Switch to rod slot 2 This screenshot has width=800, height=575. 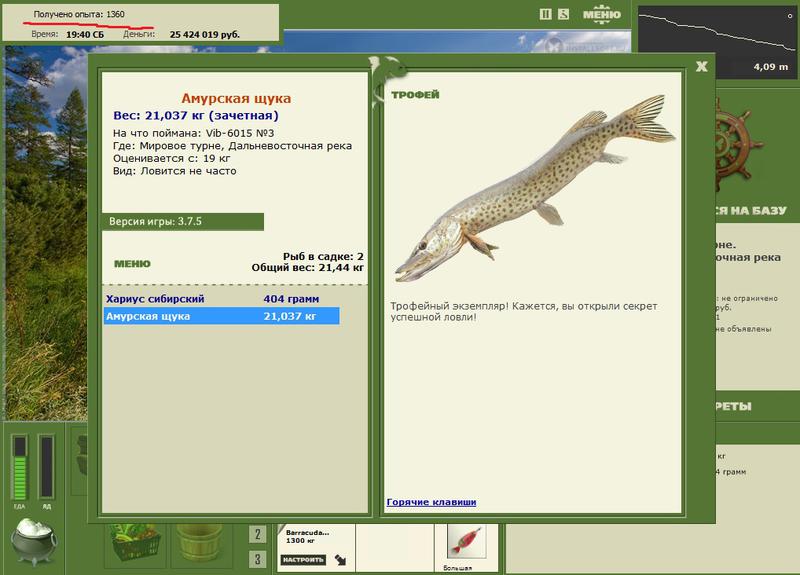tap(258, 534)
